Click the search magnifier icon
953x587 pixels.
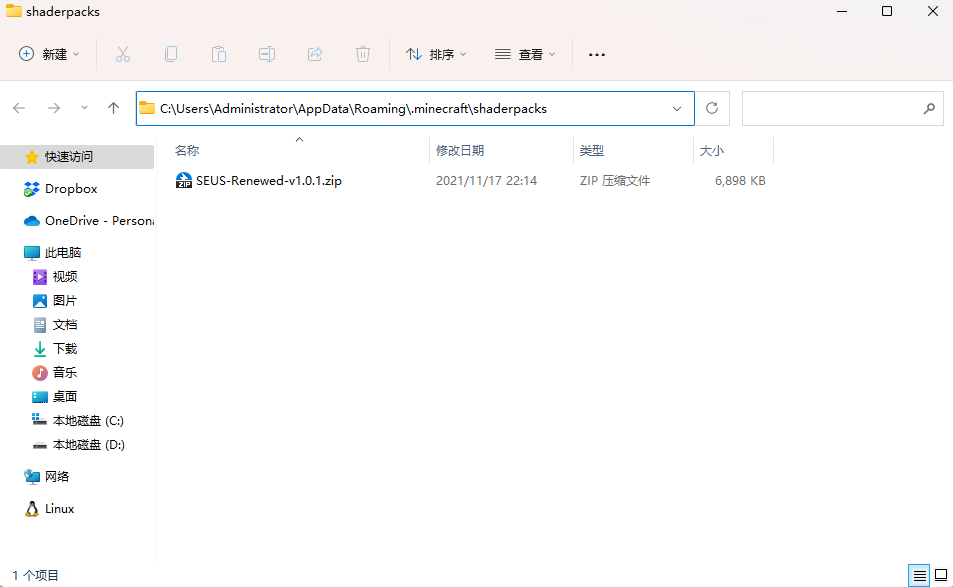tap(929, 108)
